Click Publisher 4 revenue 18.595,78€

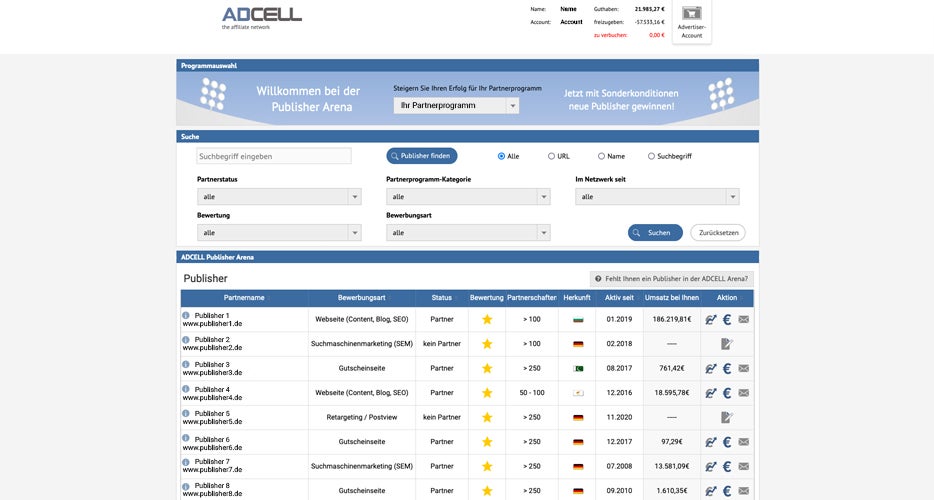click(672, 393)
